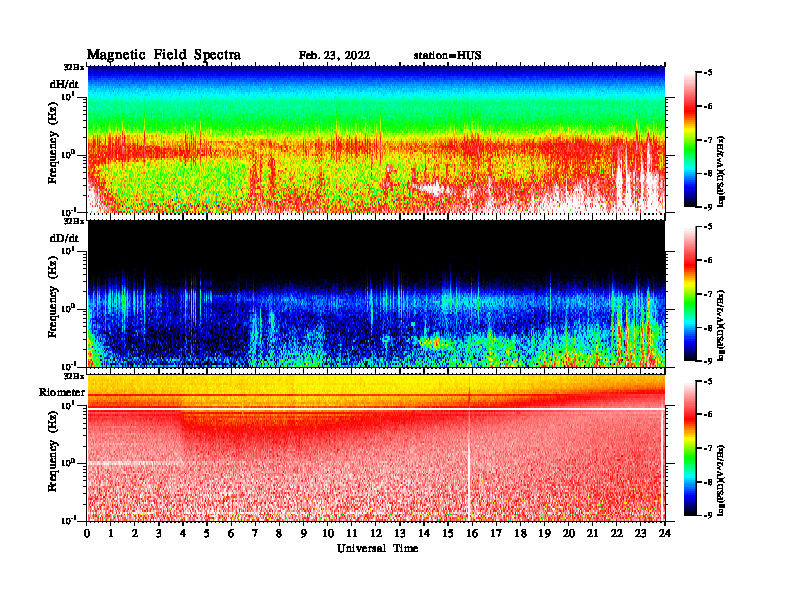Click hour "5" on the Universal Time axis
792x612 pixels.
tap(207, 534)
